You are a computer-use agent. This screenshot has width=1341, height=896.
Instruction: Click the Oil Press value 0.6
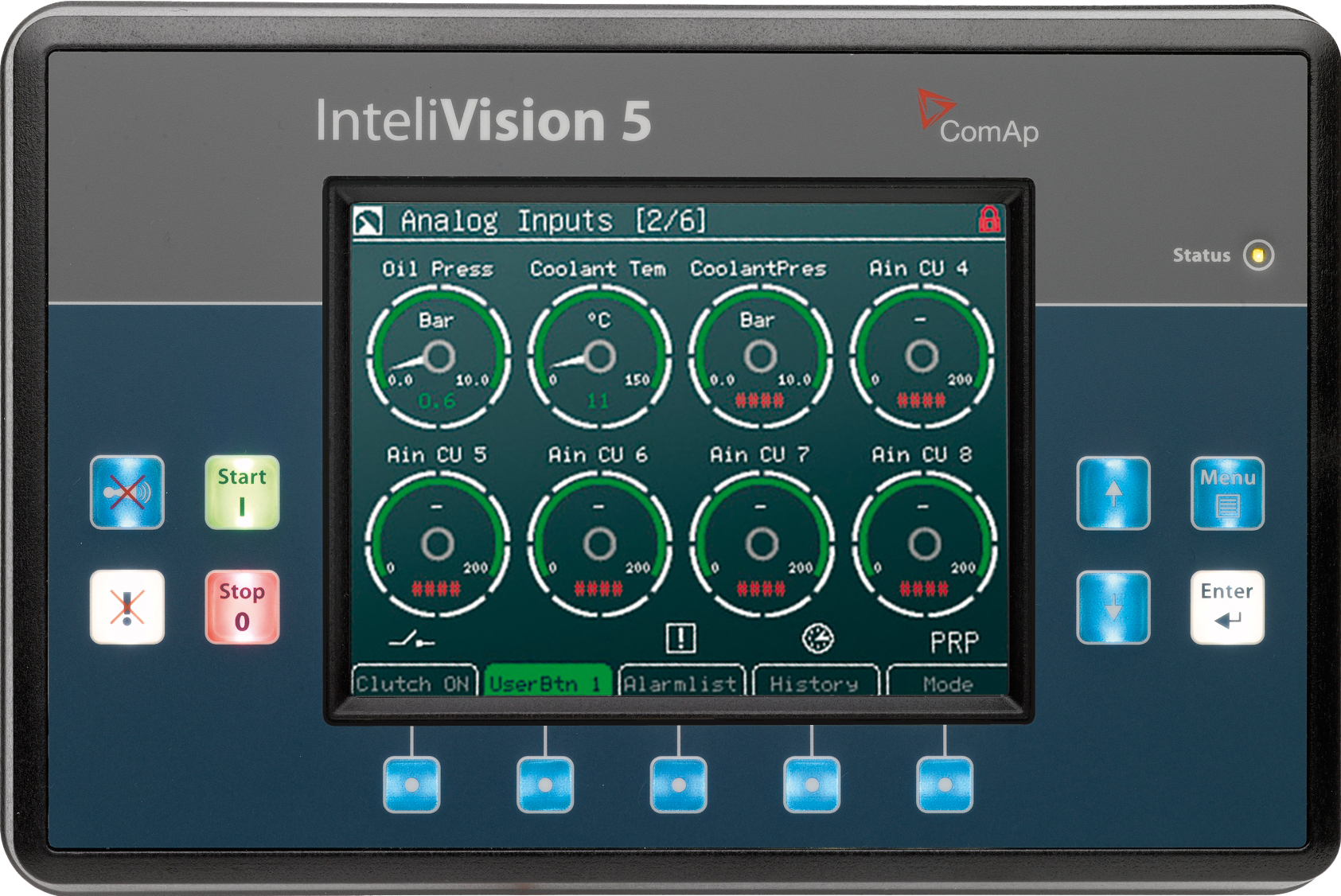coord(437,401)
